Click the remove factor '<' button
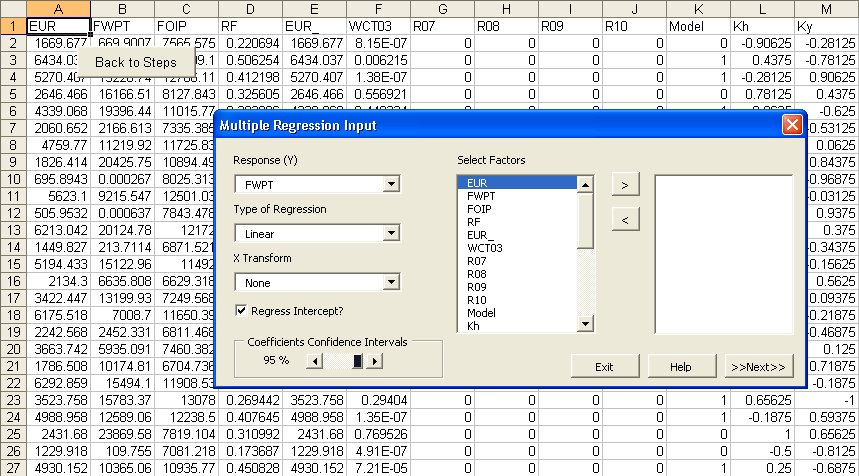This screenshot has height=476, width=859. (x=625, y=220)
